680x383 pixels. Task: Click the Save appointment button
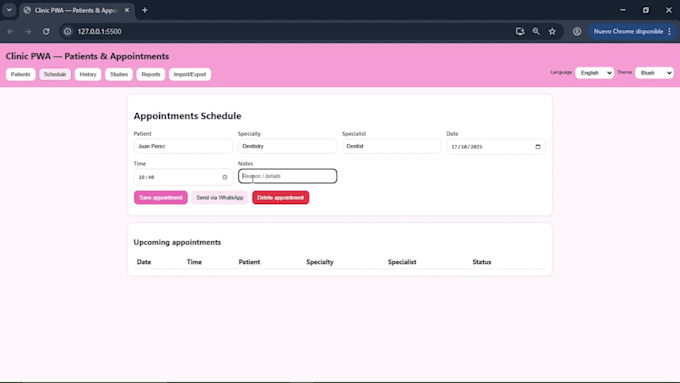tap(160, 197)
